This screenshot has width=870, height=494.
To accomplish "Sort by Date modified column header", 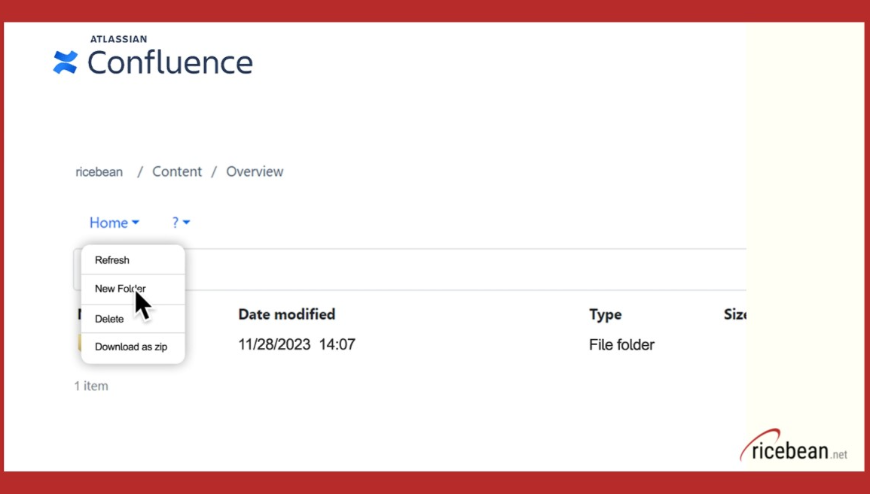I will coord(286,315).
